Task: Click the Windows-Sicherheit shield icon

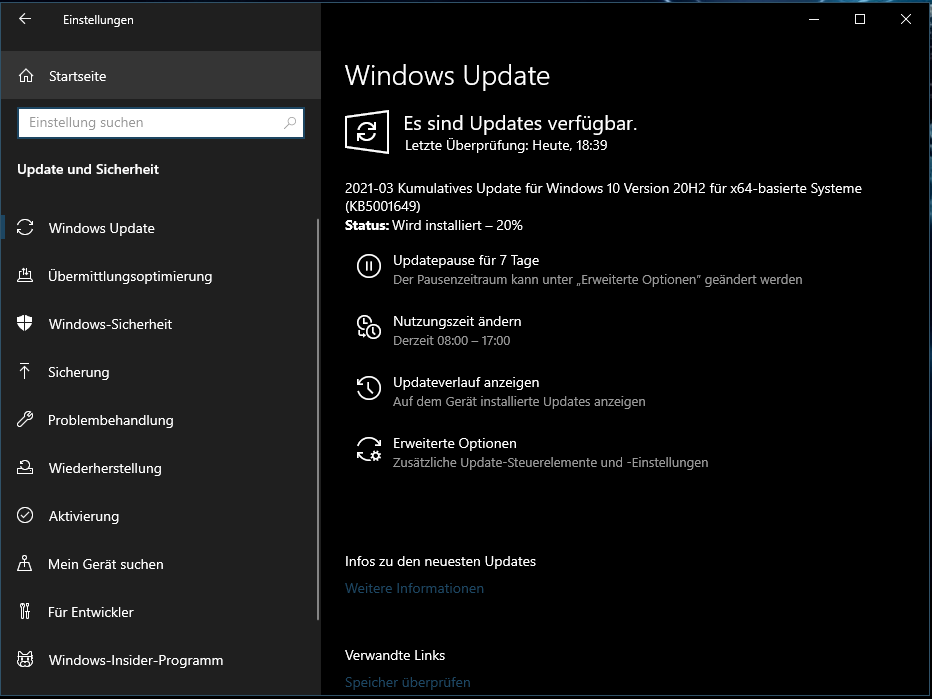Action: coord(25,323)
